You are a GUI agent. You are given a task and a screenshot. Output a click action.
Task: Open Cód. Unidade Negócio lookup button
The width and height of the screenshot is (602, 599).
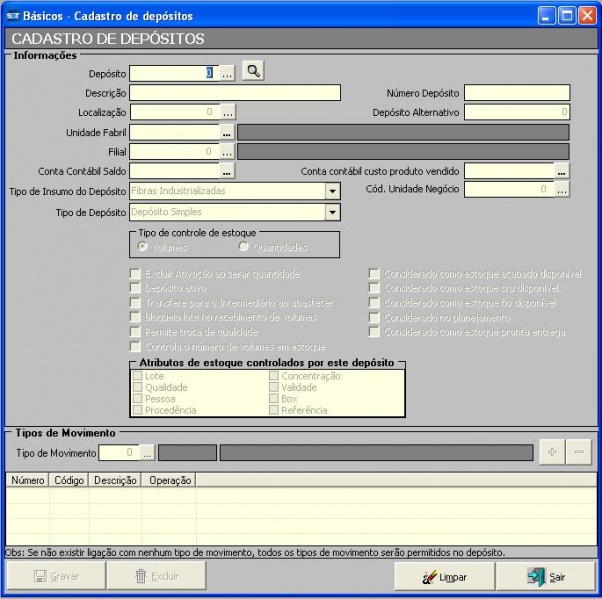(562, 189)
